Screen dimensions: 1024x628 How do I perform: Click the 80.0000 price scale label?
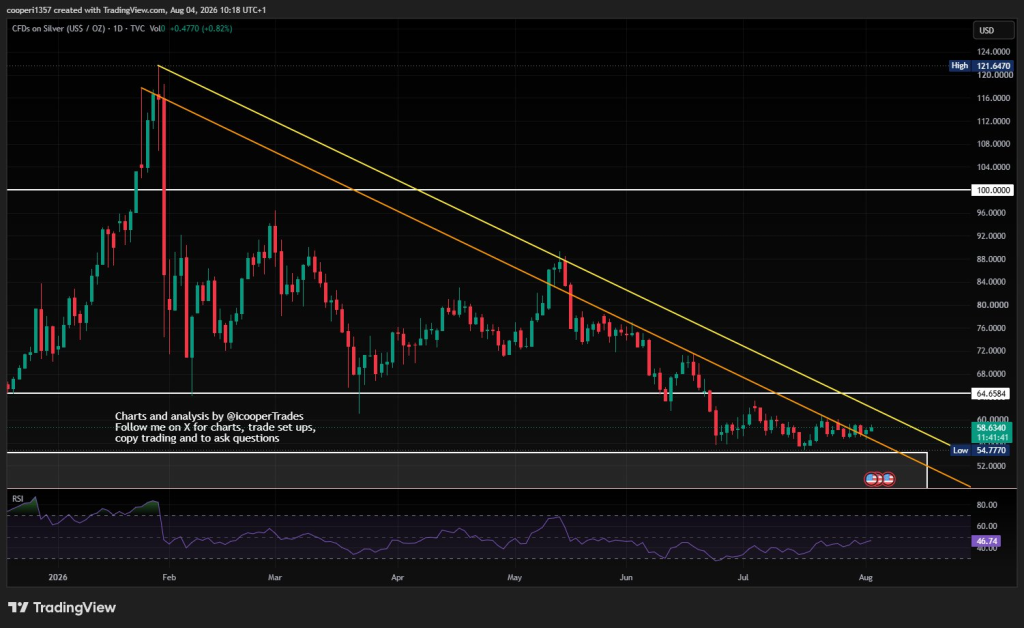(993, 305)
